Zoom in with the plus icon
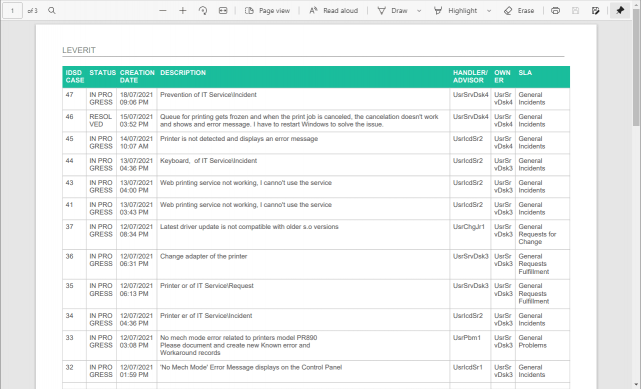 (x=183, y=11)
